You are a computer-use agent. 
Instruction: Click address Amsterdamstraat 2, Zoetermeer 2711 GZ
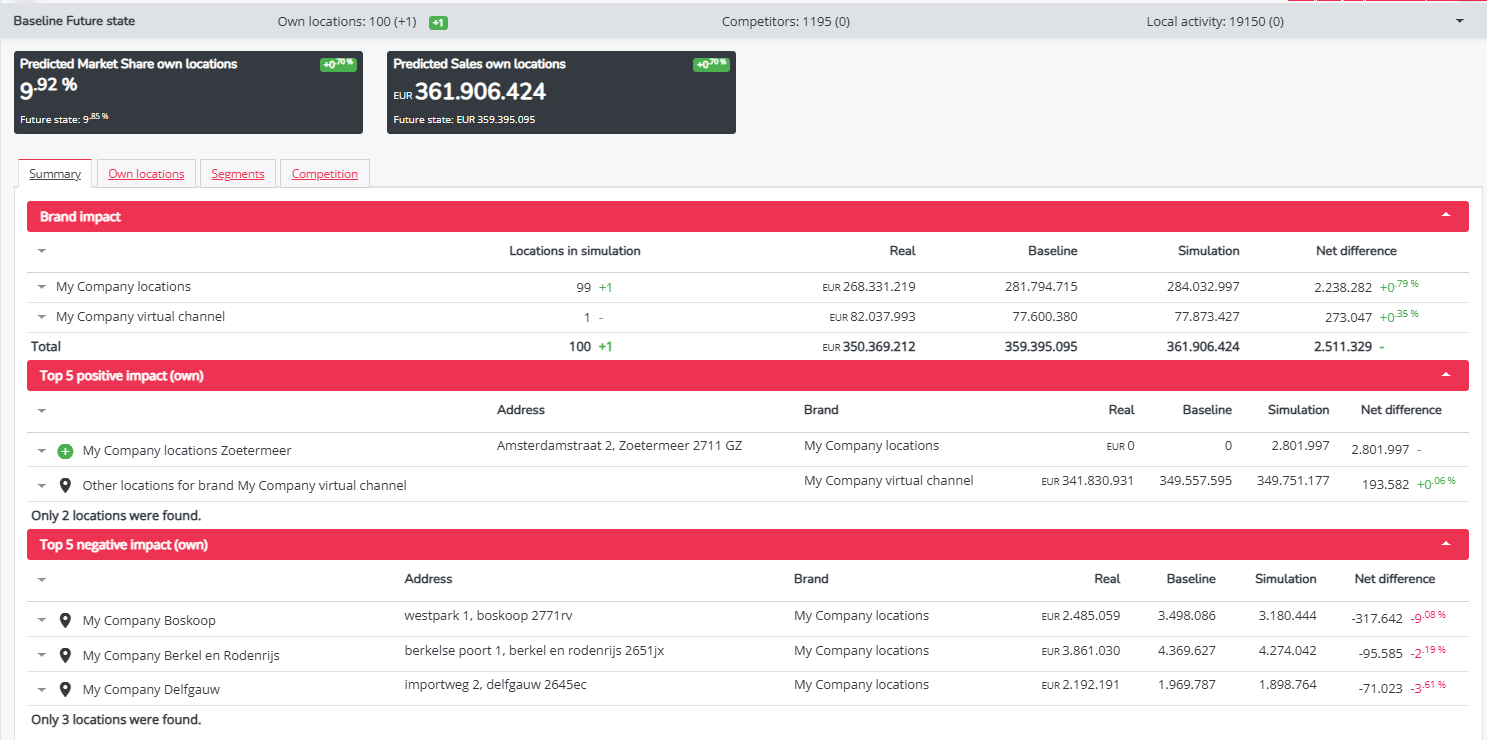click(x=619, y=446)
